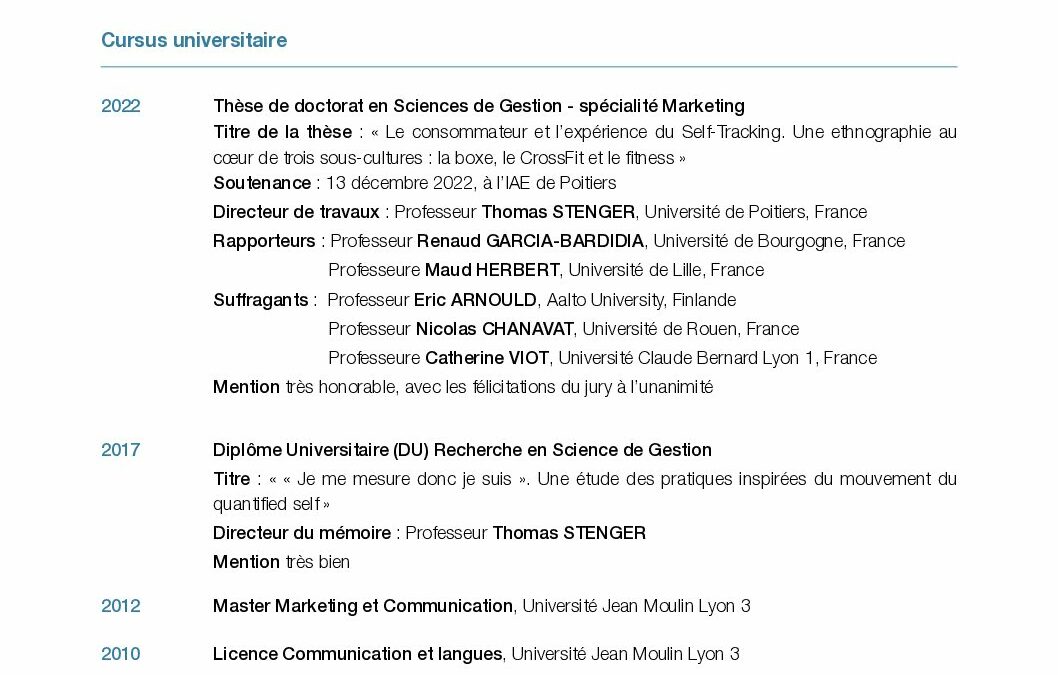The height and width of the screenshot is (675, 1058).
Task: Click the Mention très bien line
Action: (x=281, y=562)
